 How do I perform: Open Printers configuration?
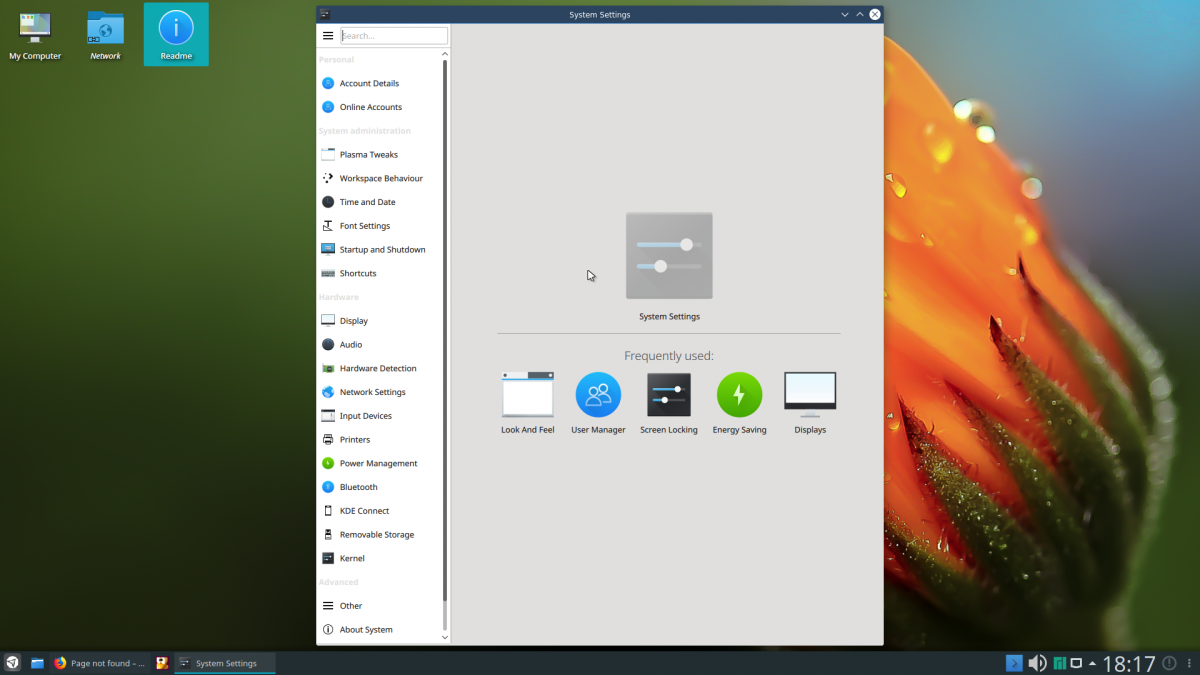pos(353,439)
